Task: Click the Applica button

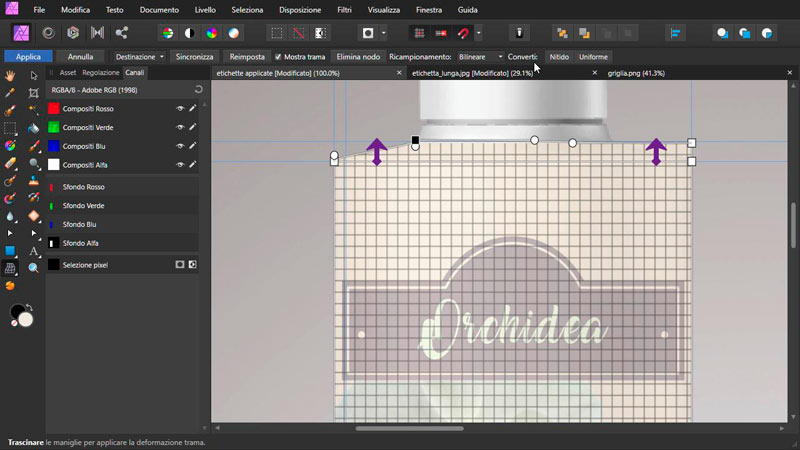Action: [x=28, y=57]
